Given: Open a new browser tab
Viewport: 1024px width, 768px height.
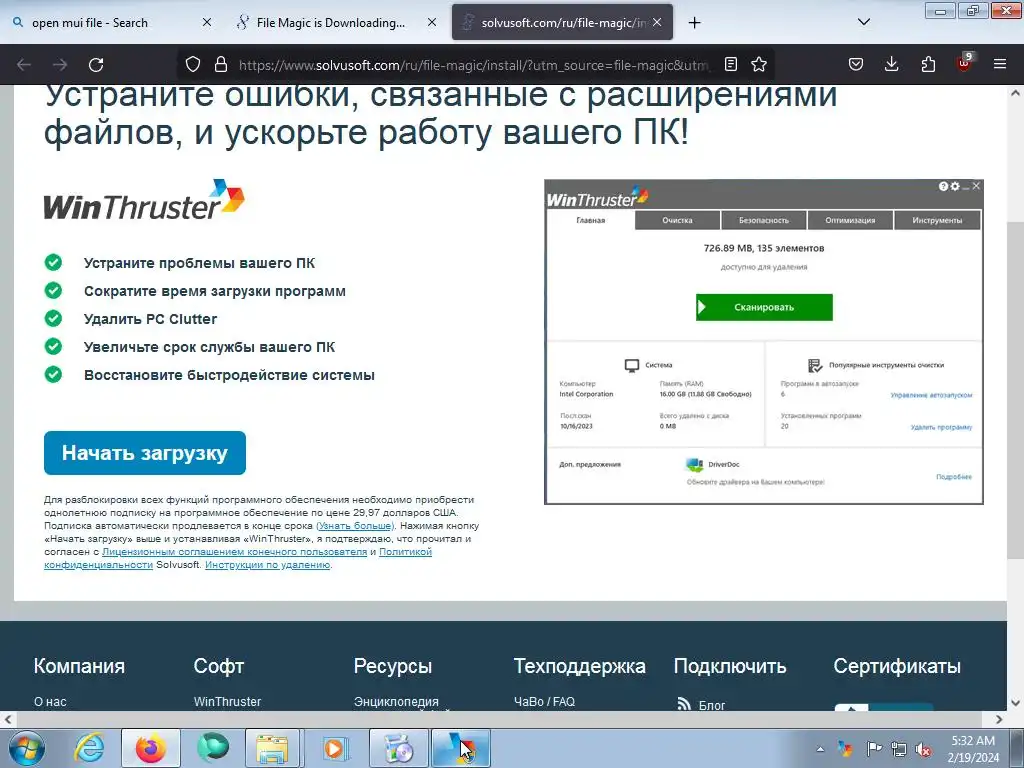Looking at the screenshot, I should [694, 23].
